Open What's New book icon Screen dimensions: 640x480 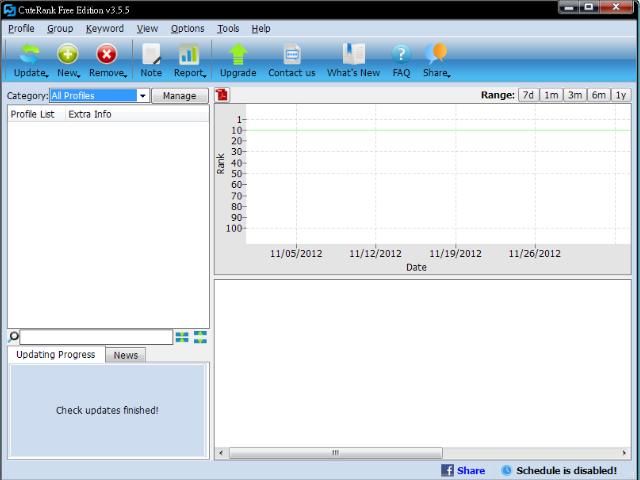353,55
